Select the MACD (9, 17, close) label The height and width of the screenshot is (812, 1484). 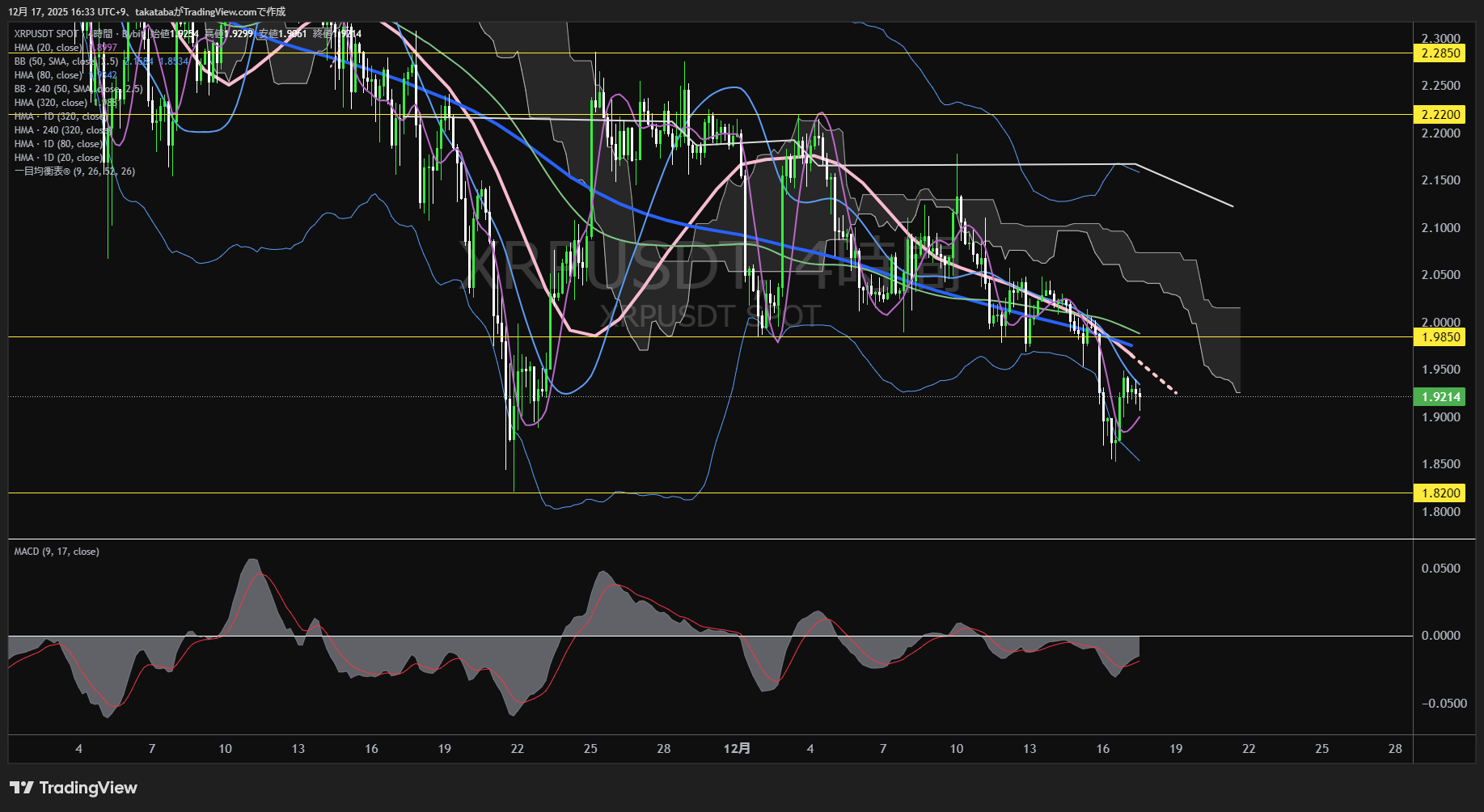(x=57, y=552)
